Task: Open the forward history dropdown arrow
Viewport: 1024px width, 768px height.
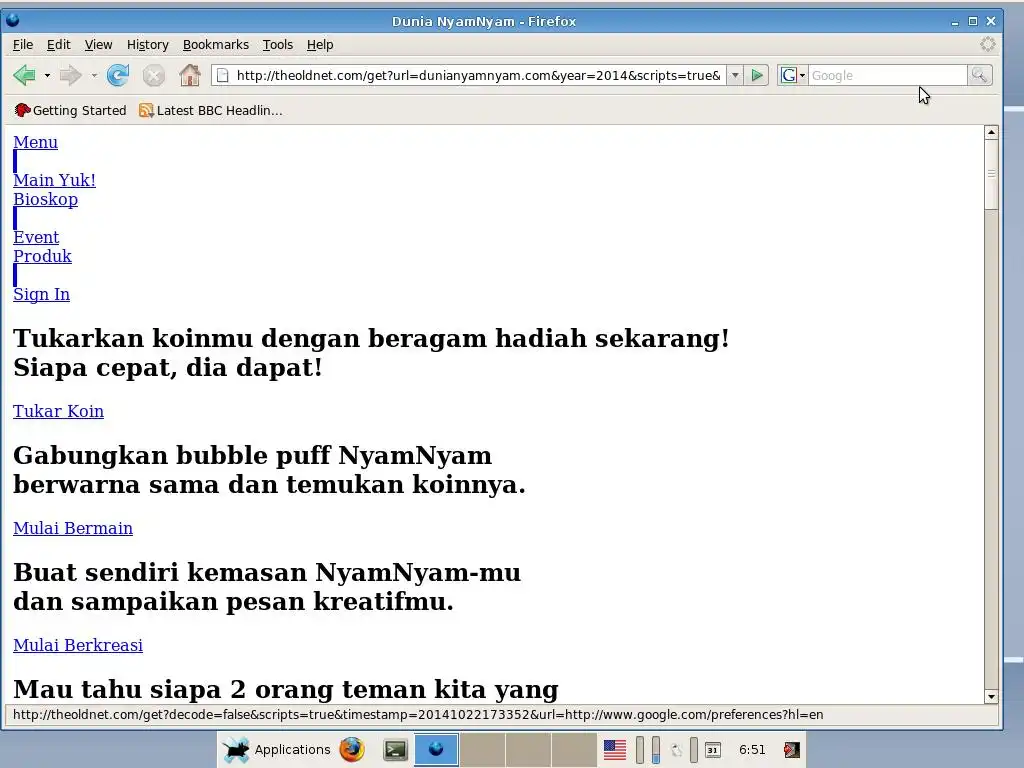Action: tap(94, 76)
